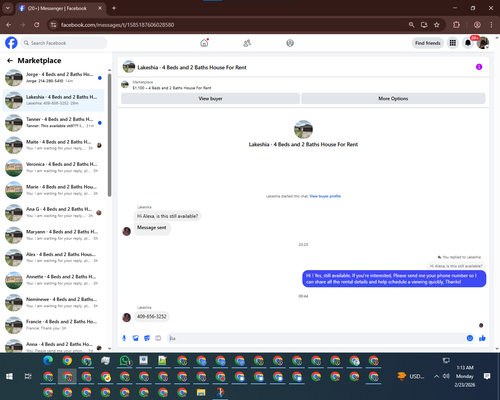Open Alex's conversation
500x400 pixels.
[x=53, y=257]
